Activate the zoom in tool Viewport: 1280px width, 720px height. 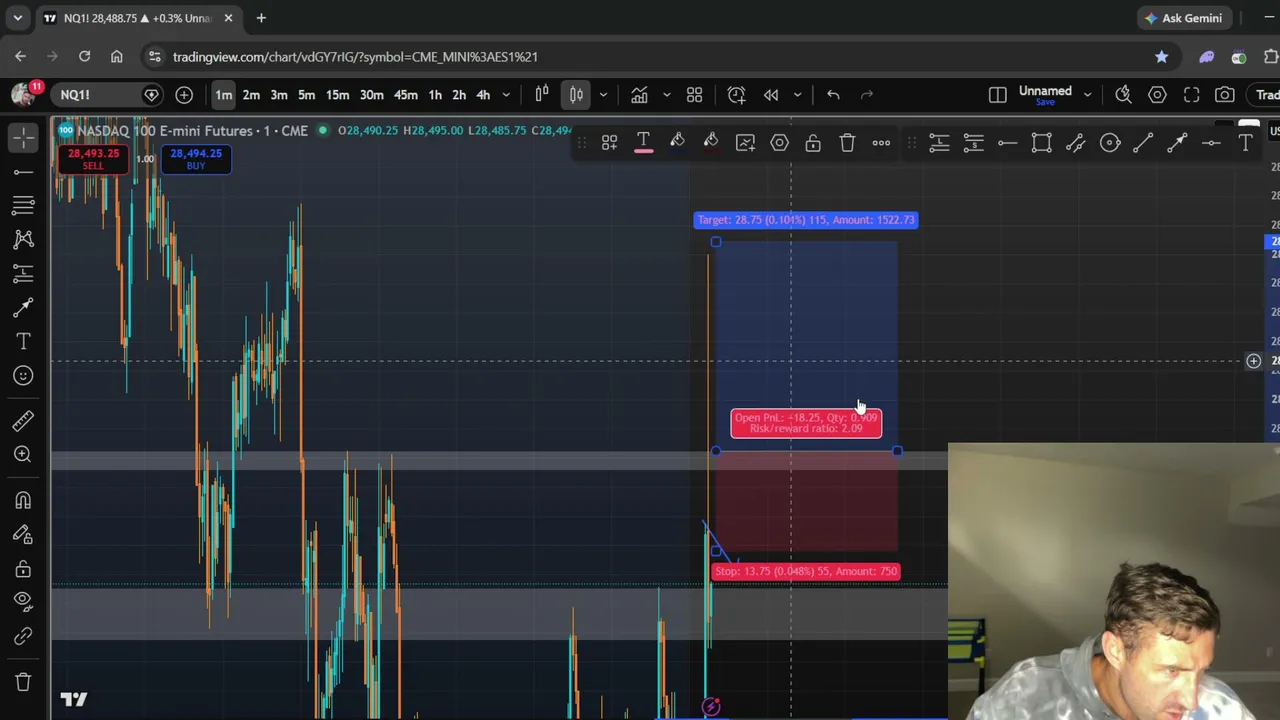pos(23,455)
